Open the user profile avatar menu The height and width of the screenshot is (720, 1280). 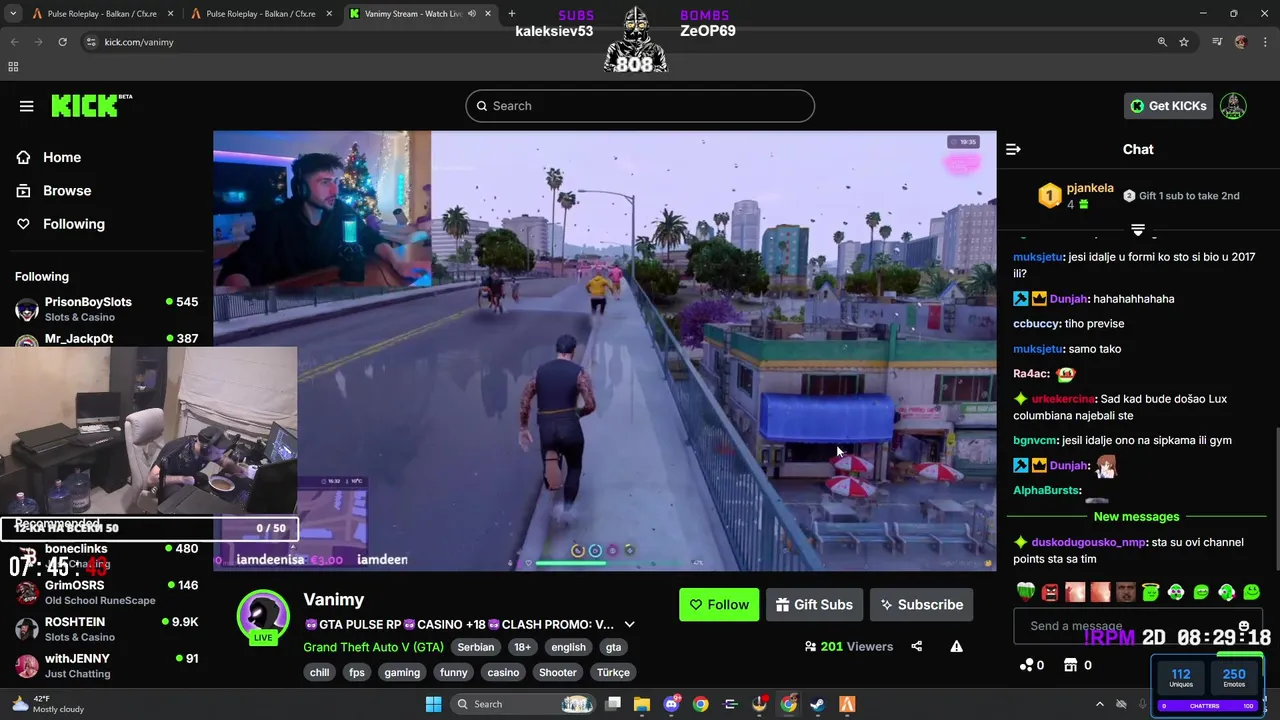(x=1233, y=106)
